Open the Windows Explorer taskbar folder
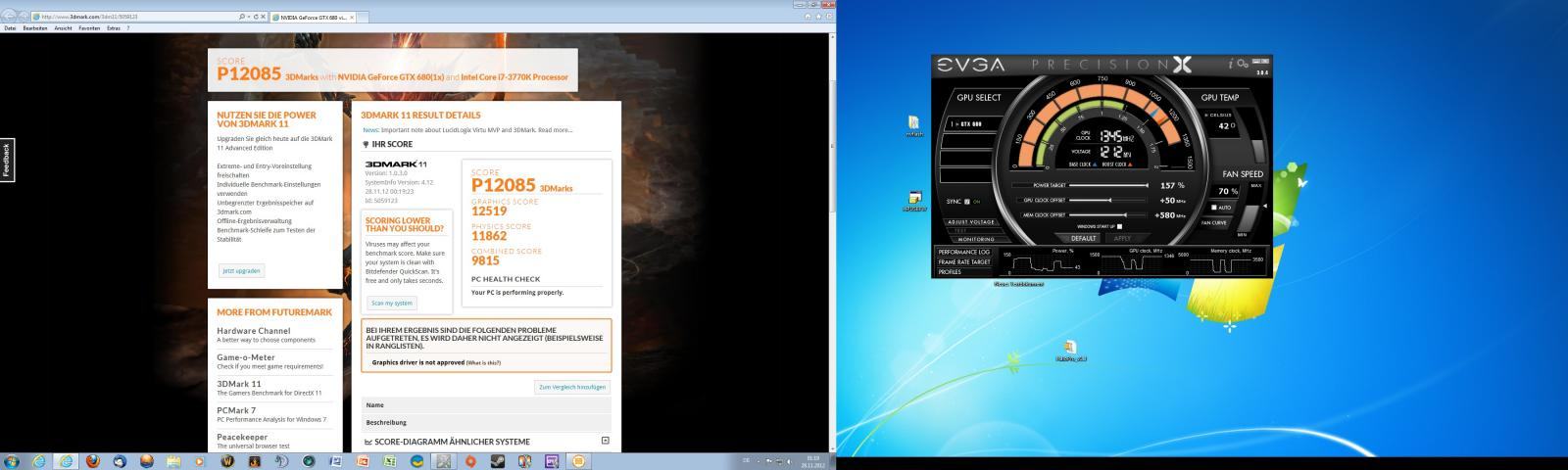 click(173, 461)
